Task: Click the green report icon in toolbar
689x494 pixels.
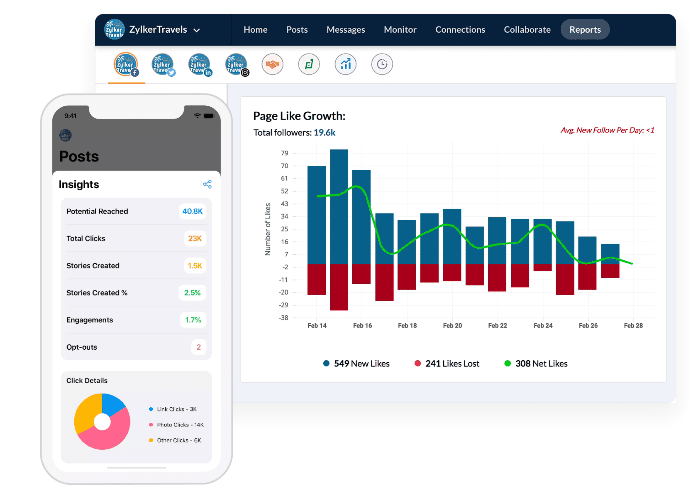Action: coord(309,64)
